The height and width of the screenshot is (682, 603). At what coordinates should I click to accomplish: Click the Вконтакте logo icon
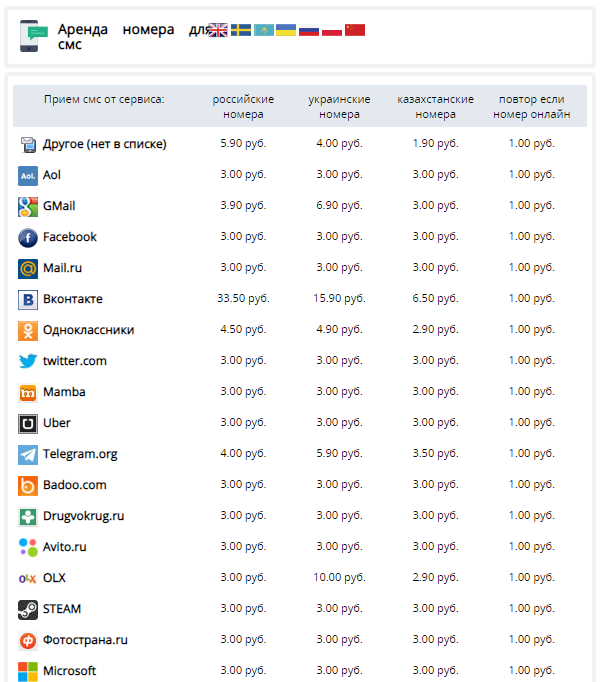pos(28,300)
